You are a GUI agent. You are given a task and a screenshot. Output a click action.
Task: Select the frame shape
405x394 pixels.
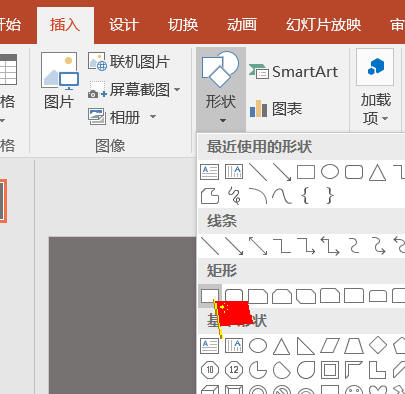tap(330, 370)
